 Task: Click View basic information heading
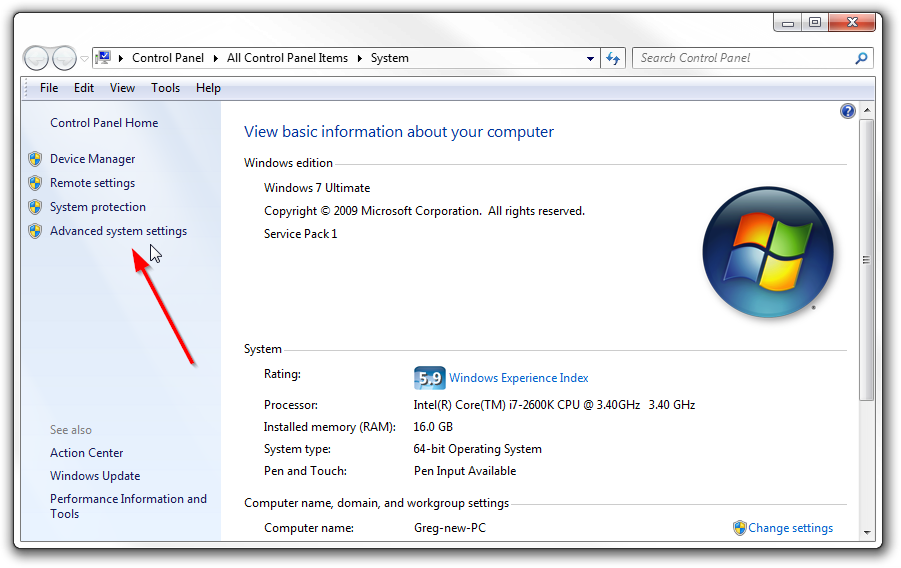pos(399,132)
